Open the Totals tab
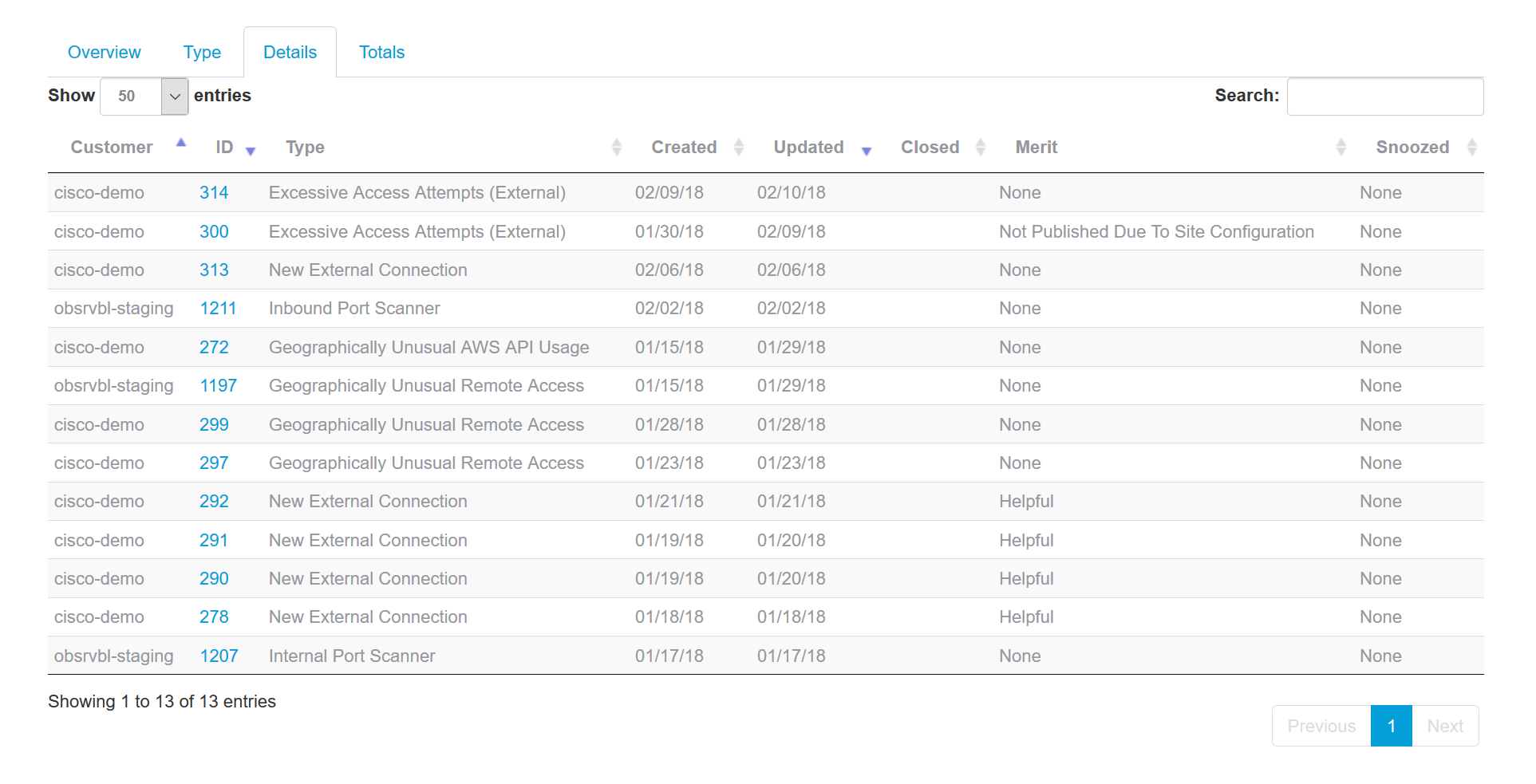The width and height of the screenshot is (1536, 784). pos(381,53)
